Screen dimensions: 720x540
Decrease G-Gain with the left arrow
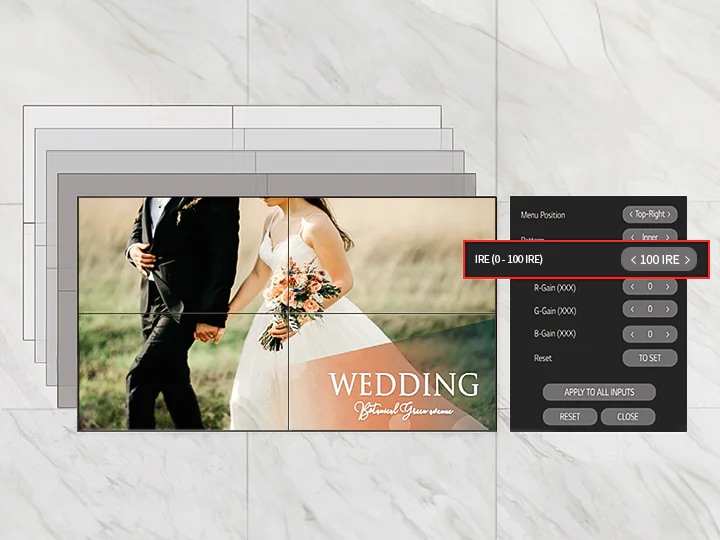(632, 309)
